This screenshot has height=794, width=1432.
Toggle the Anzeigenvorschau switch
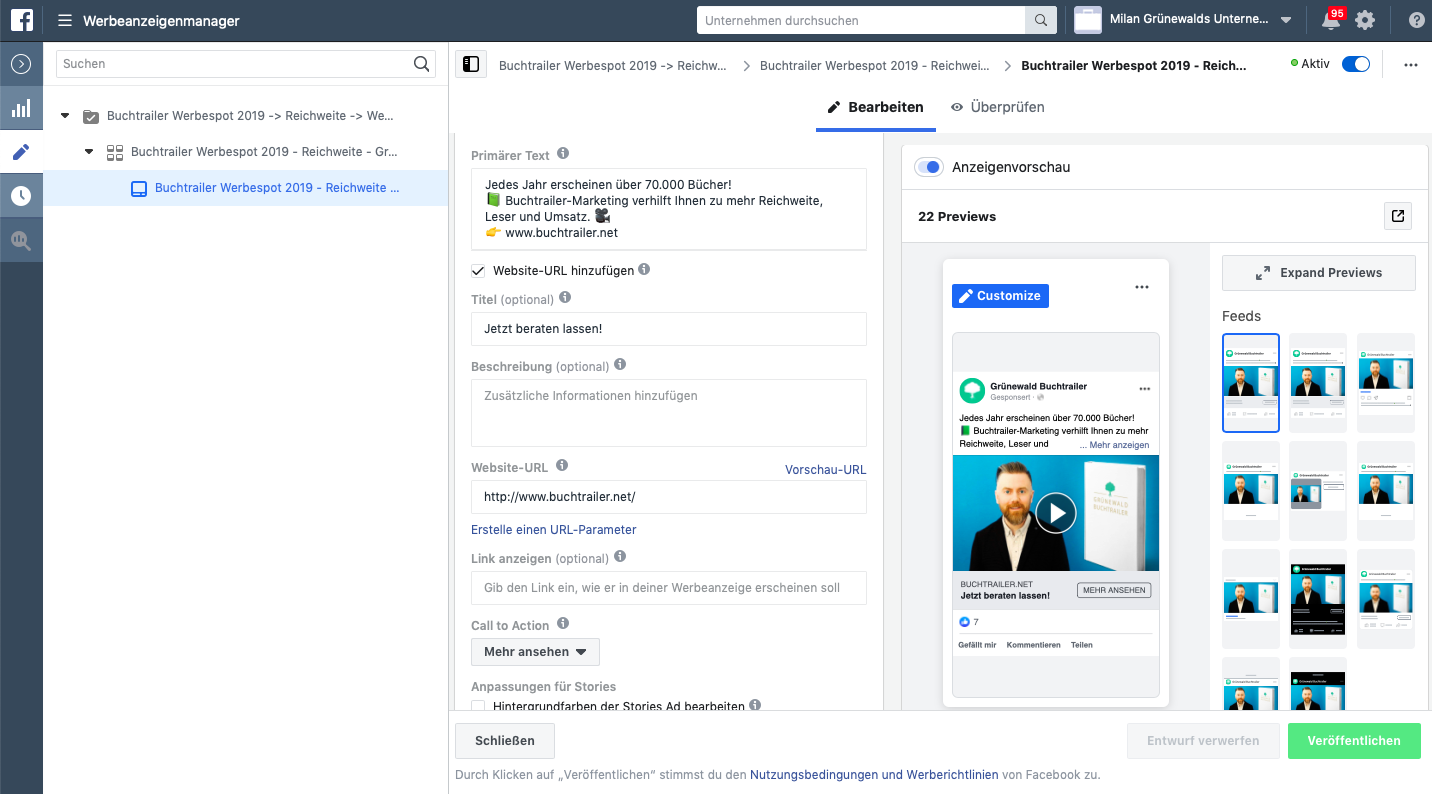[929, 167]
